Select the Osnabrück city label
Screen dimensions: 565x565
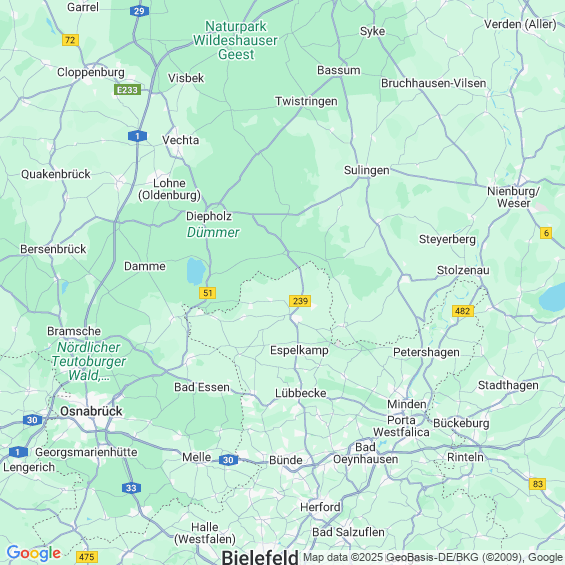(x=91, y=411)
